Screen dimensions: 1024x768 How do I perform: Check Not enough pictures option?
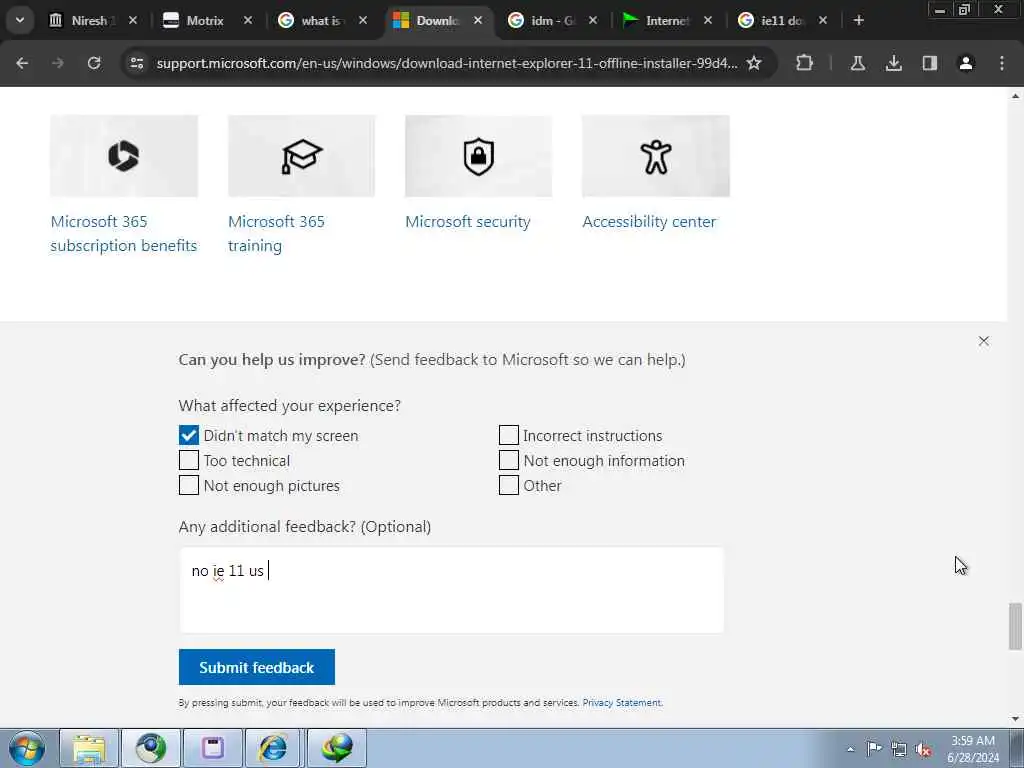click(189, 485)
